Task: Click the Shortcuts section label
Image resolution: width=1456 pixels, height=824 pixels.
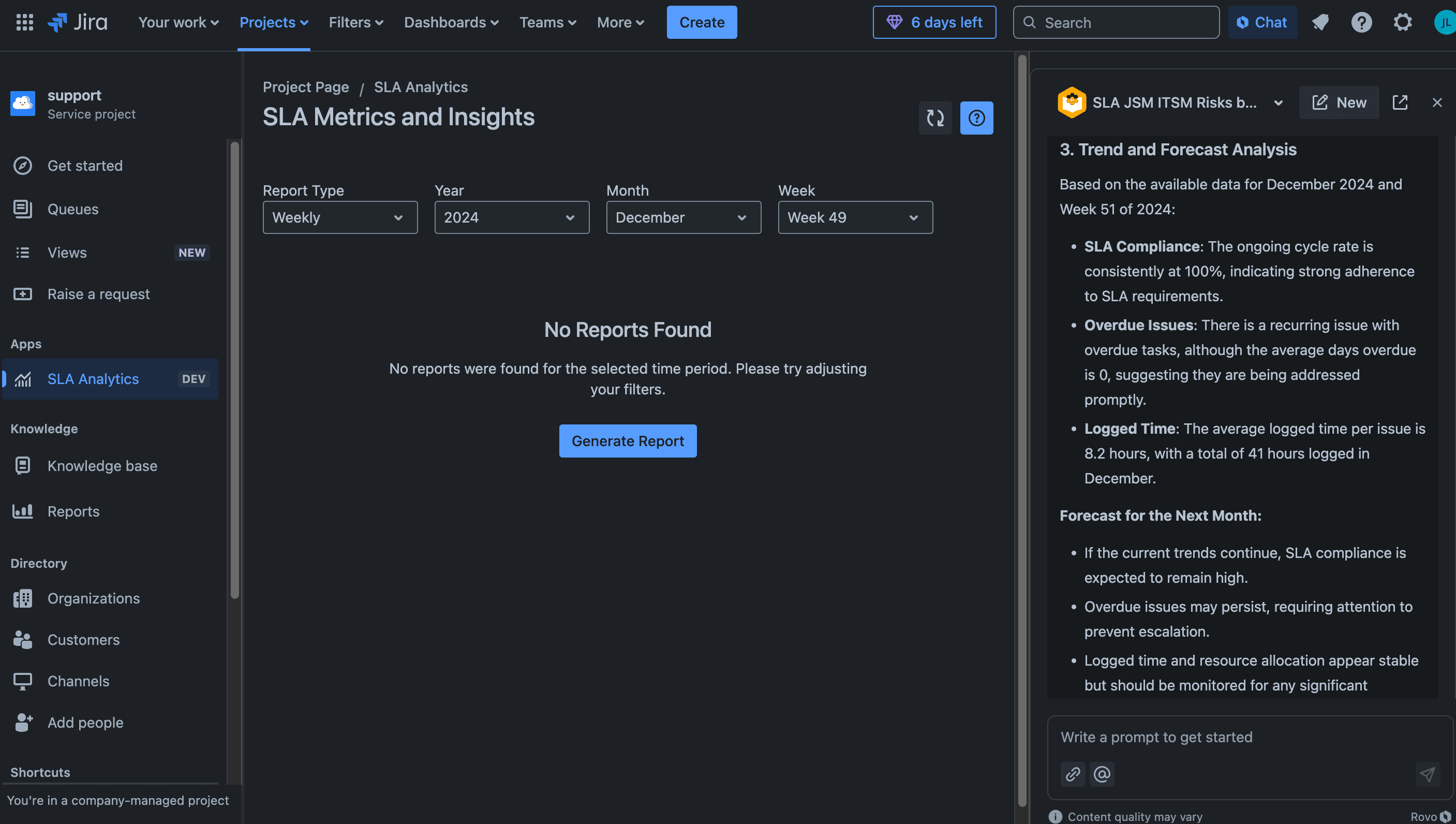Action: point(40,772)
